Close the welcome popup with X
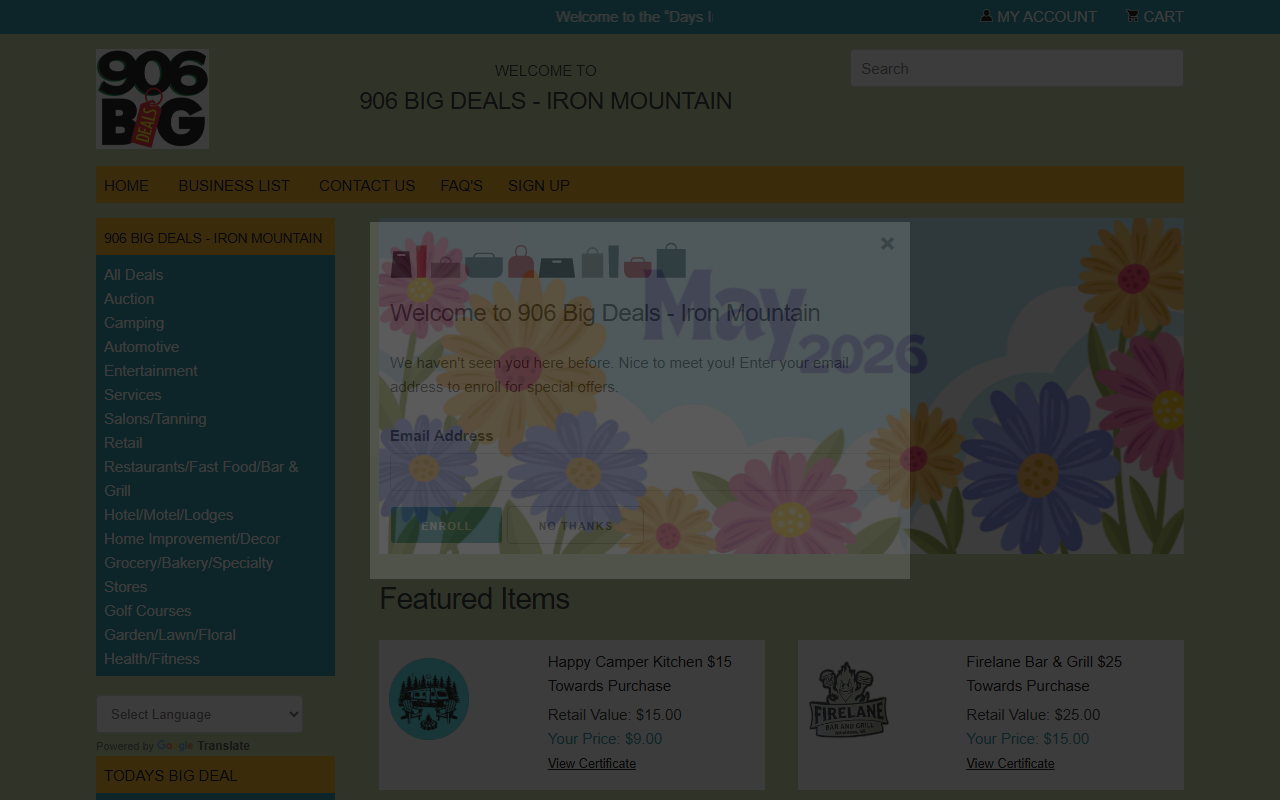Image resolution: width=1280 pixels, height=800 pixels. 887,243
